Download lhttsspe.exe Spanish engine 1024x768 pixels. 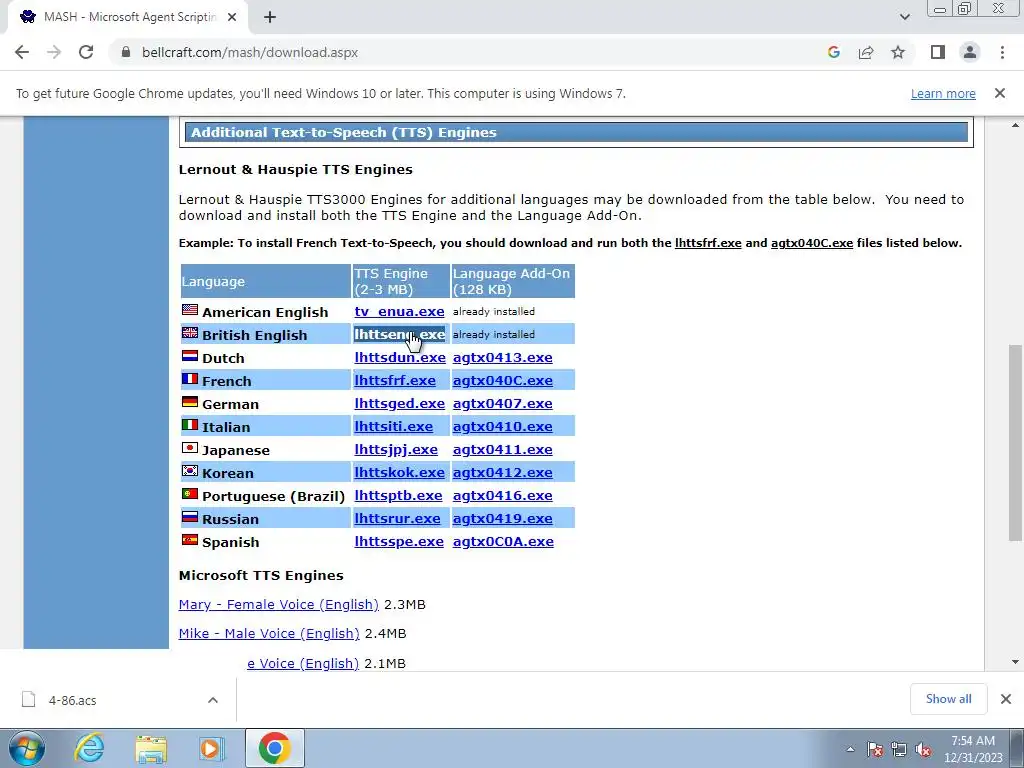click(398, 542)
